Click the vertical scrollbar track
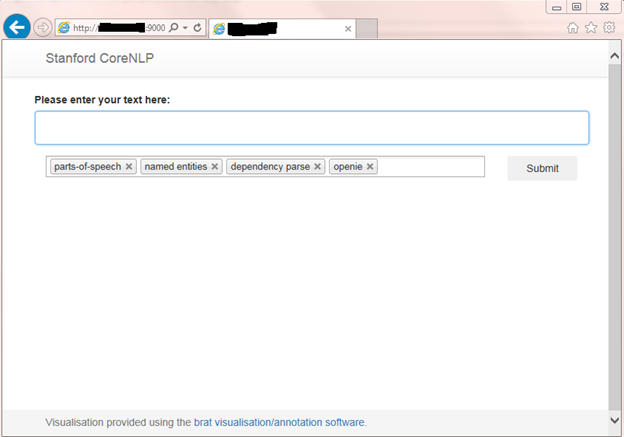624x437 pixels. [614, 237]
